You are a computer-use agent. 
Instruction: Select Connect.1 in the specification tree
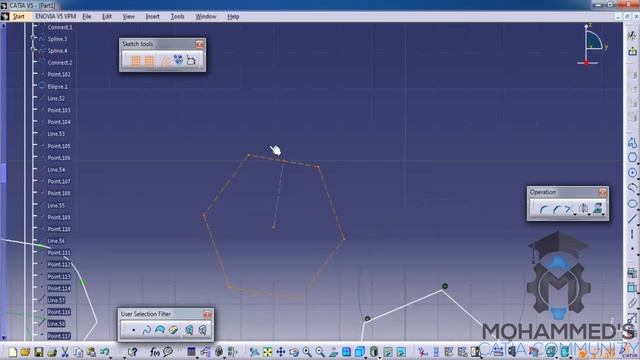point(60,27)
